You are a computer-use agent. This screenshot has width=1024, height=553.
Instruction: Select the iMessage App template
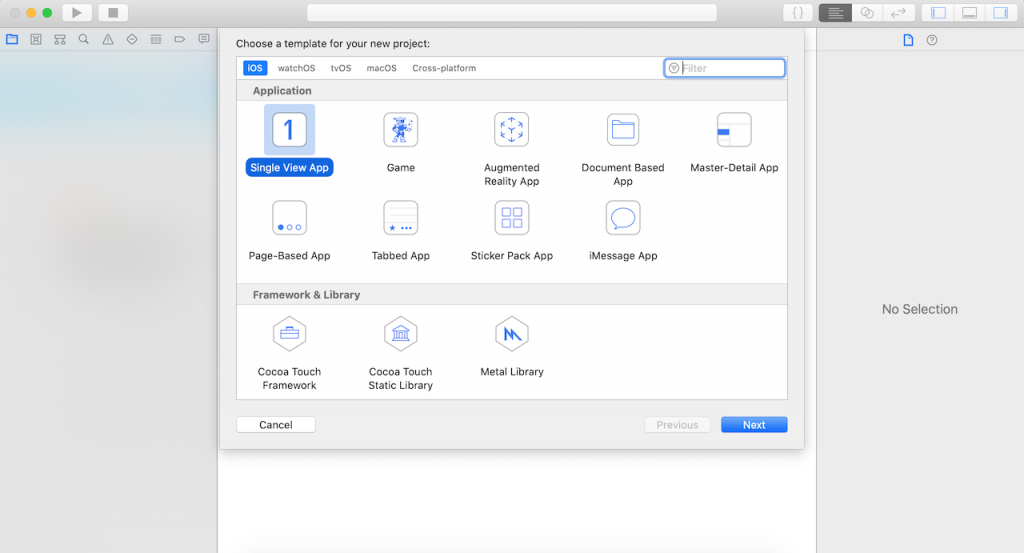(622, 230)
